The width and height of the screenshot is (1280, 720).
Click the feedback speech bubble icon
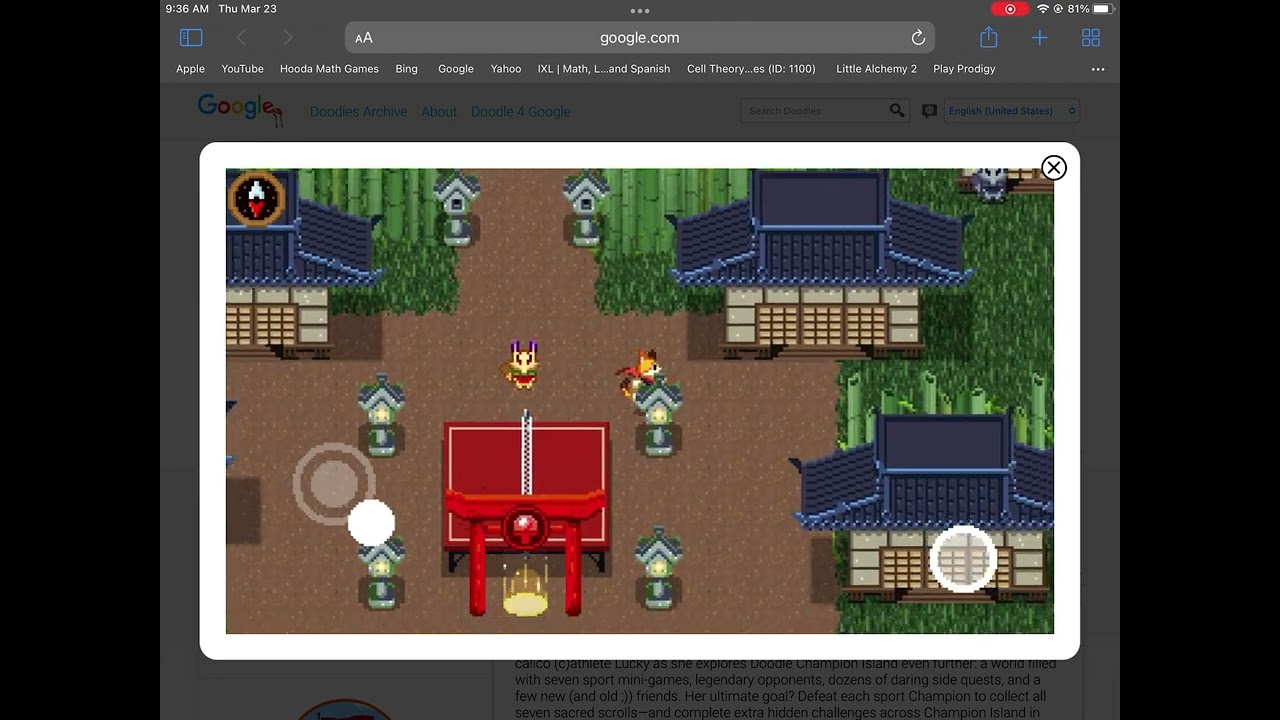coord(929,111)
